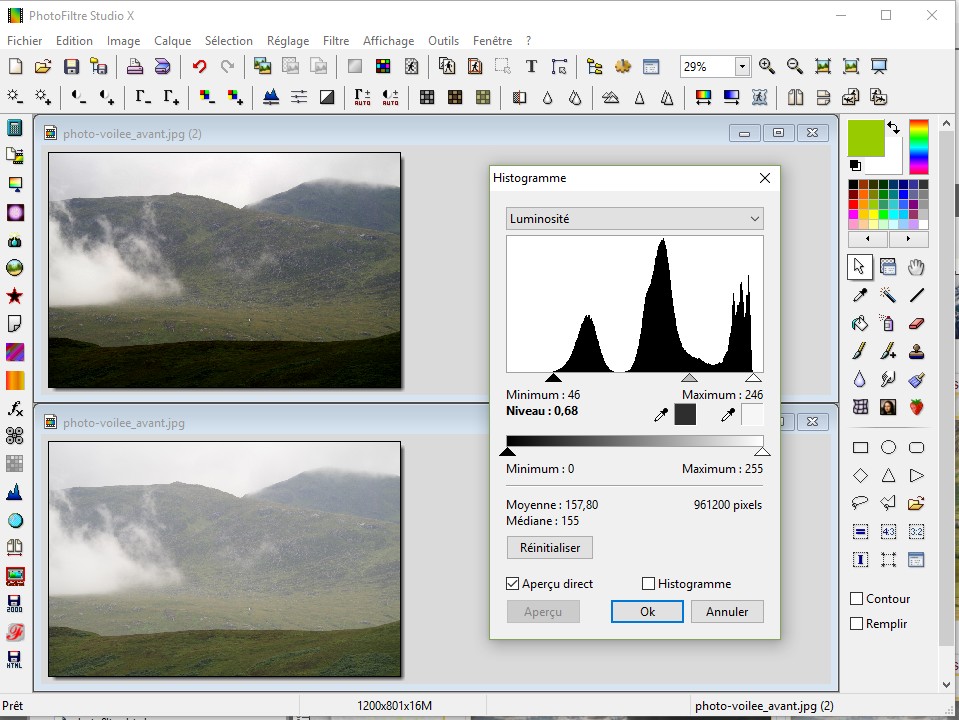Click the Fullscreen monitor icon

[x=879, y=66]
